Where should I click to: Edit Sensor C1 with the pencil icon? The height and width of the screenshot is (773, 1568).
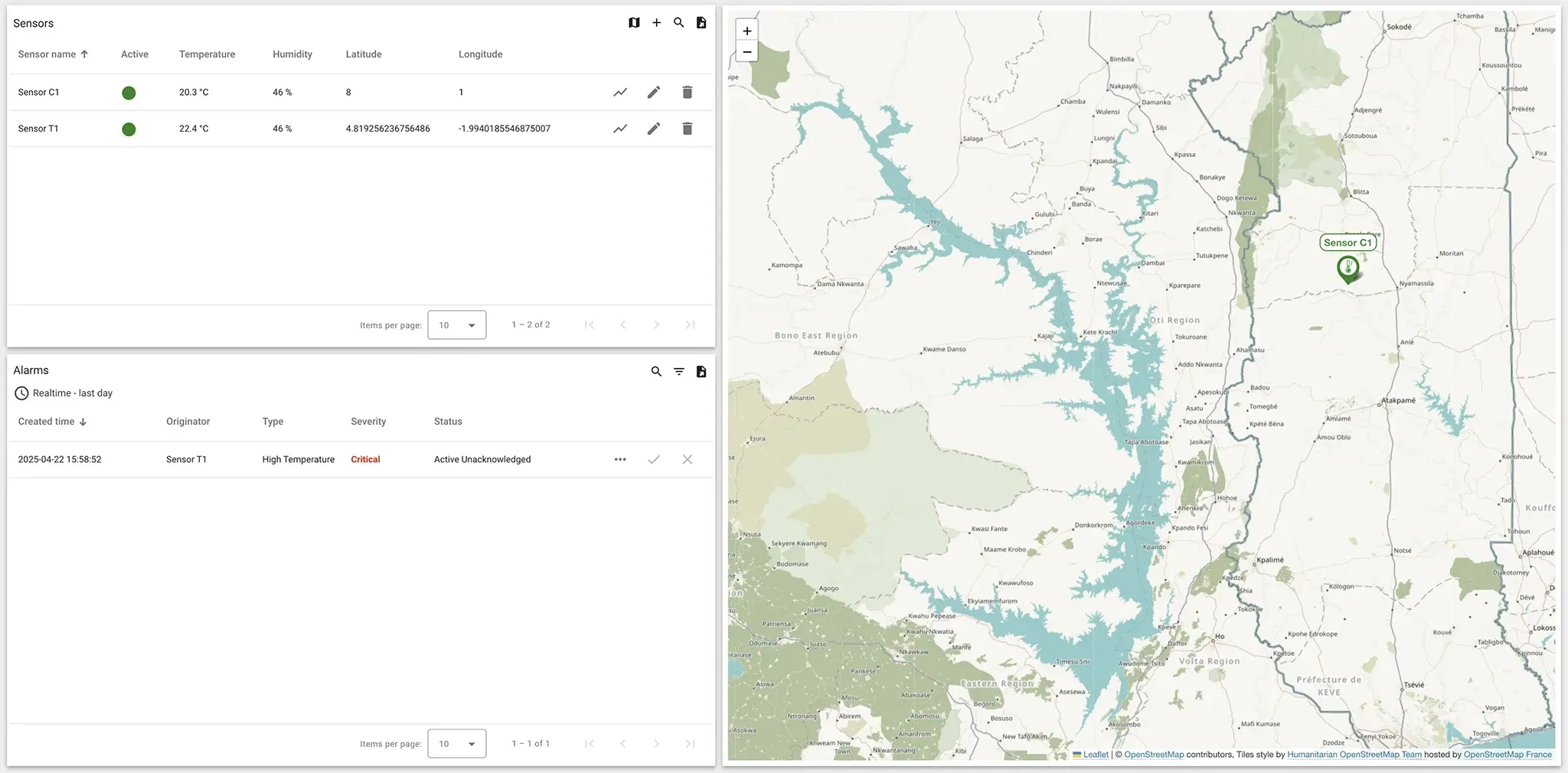point(653,92)
